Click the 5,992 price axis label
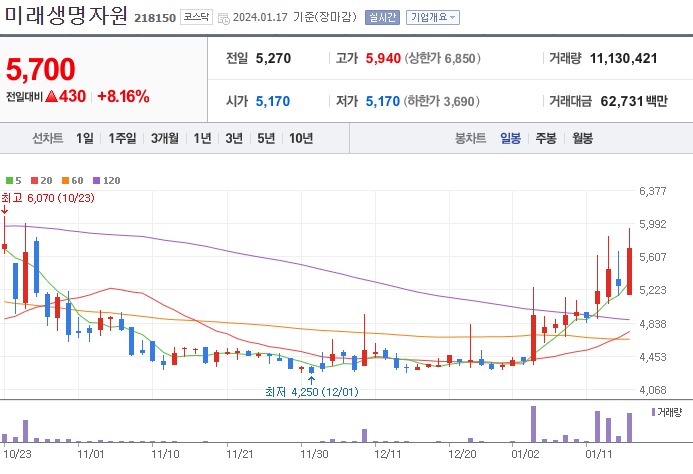693x474 pixels. tap(652, 224)
